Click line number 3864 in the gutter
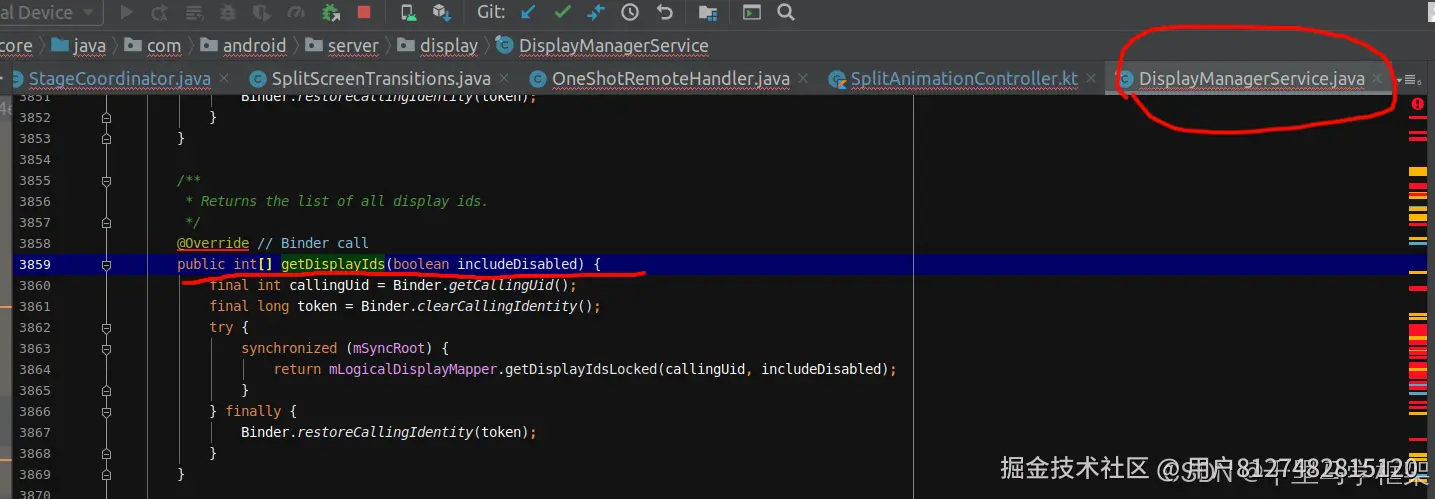Screen dimensions: 1435x499 [x=35, y=369]
